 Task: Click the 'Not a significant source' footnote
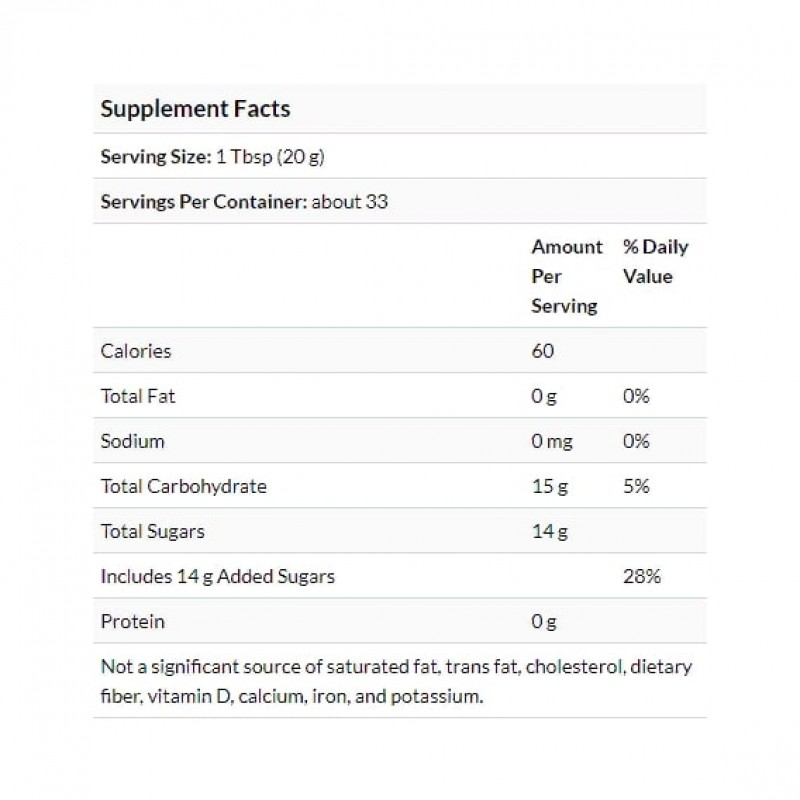[x=397, y=681]
